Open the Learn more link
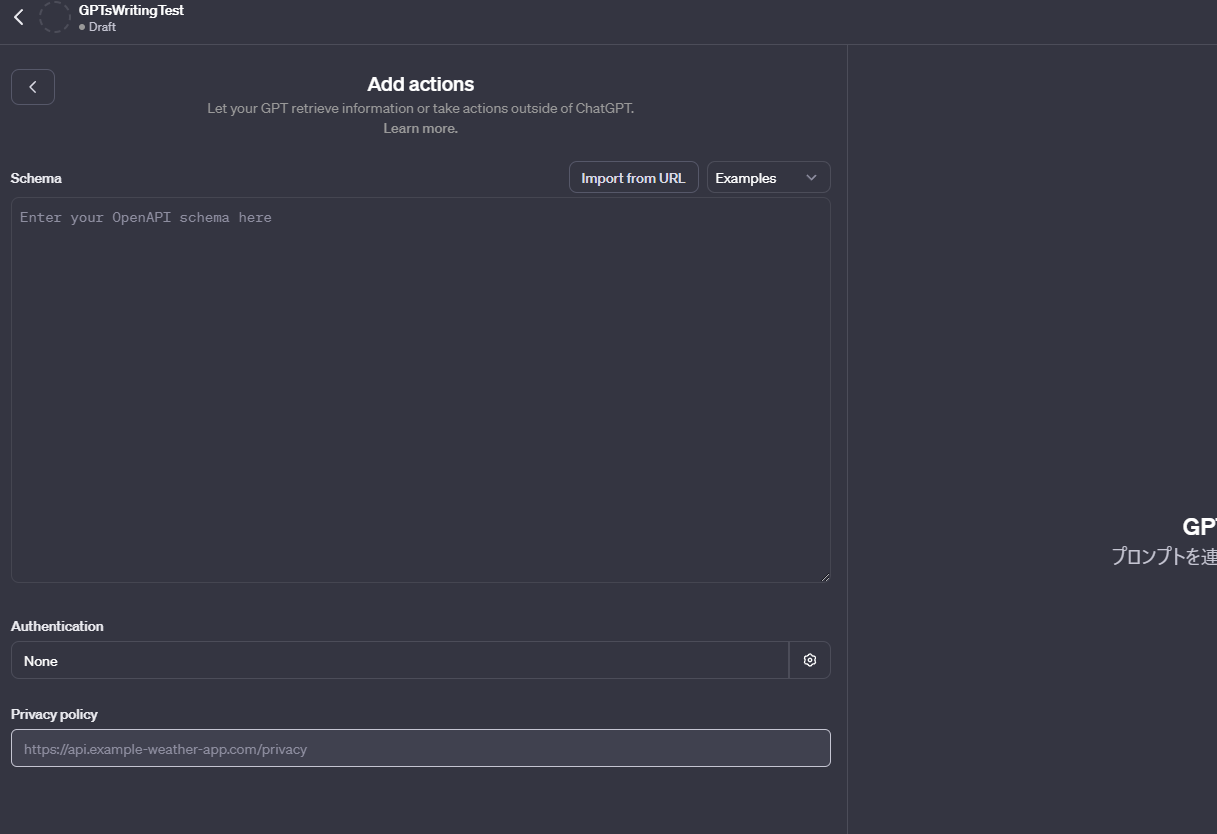Viewport: 1217px width, 834px height. pos(420,128)
